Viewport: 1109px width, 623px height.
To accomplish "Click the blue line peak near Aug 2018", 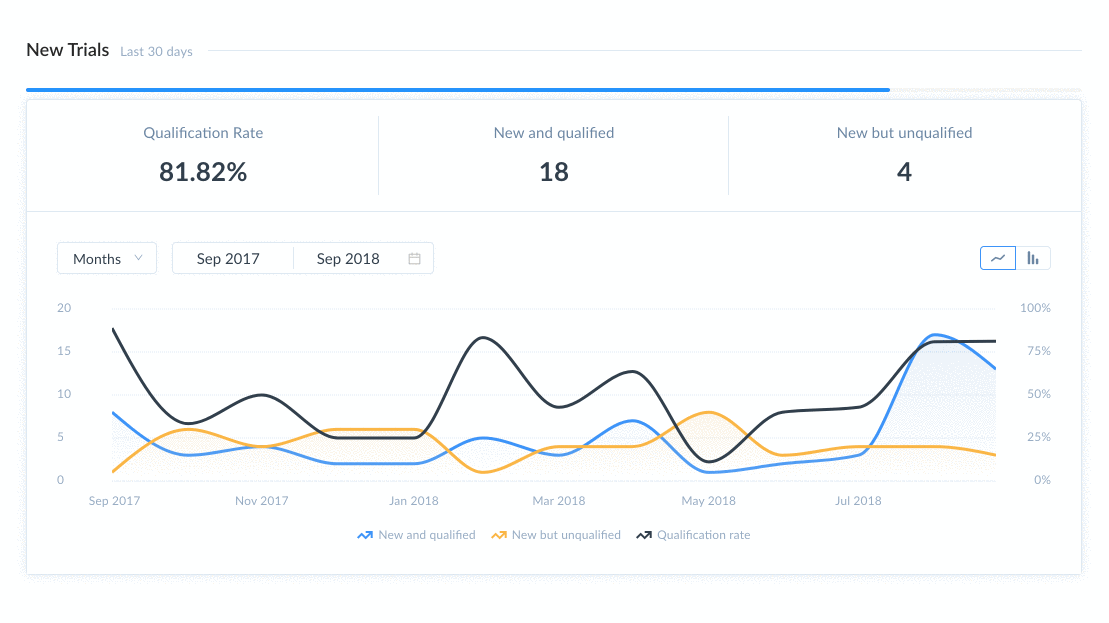I will pyautogui.click(x=936, y=334).
